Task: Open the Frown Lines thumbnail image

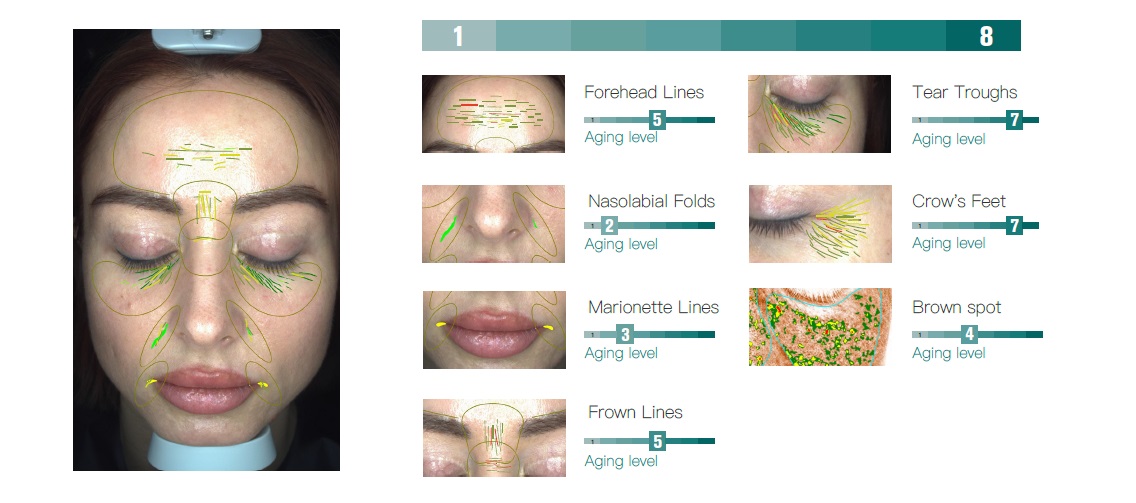Action: (x=494, y=438)
